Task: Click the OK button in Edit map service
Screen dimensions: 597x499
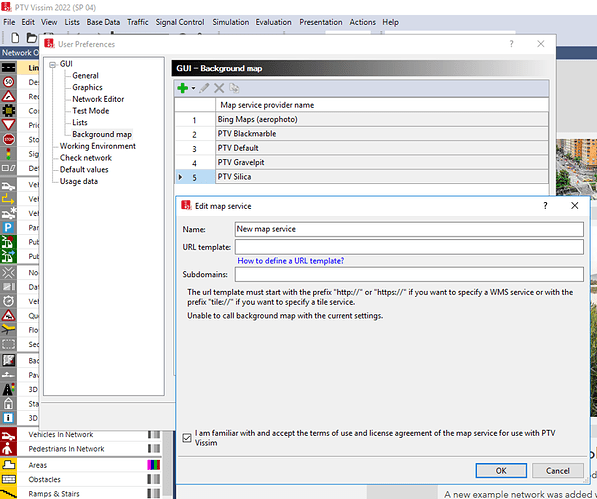Action: (x=501, y=471)
